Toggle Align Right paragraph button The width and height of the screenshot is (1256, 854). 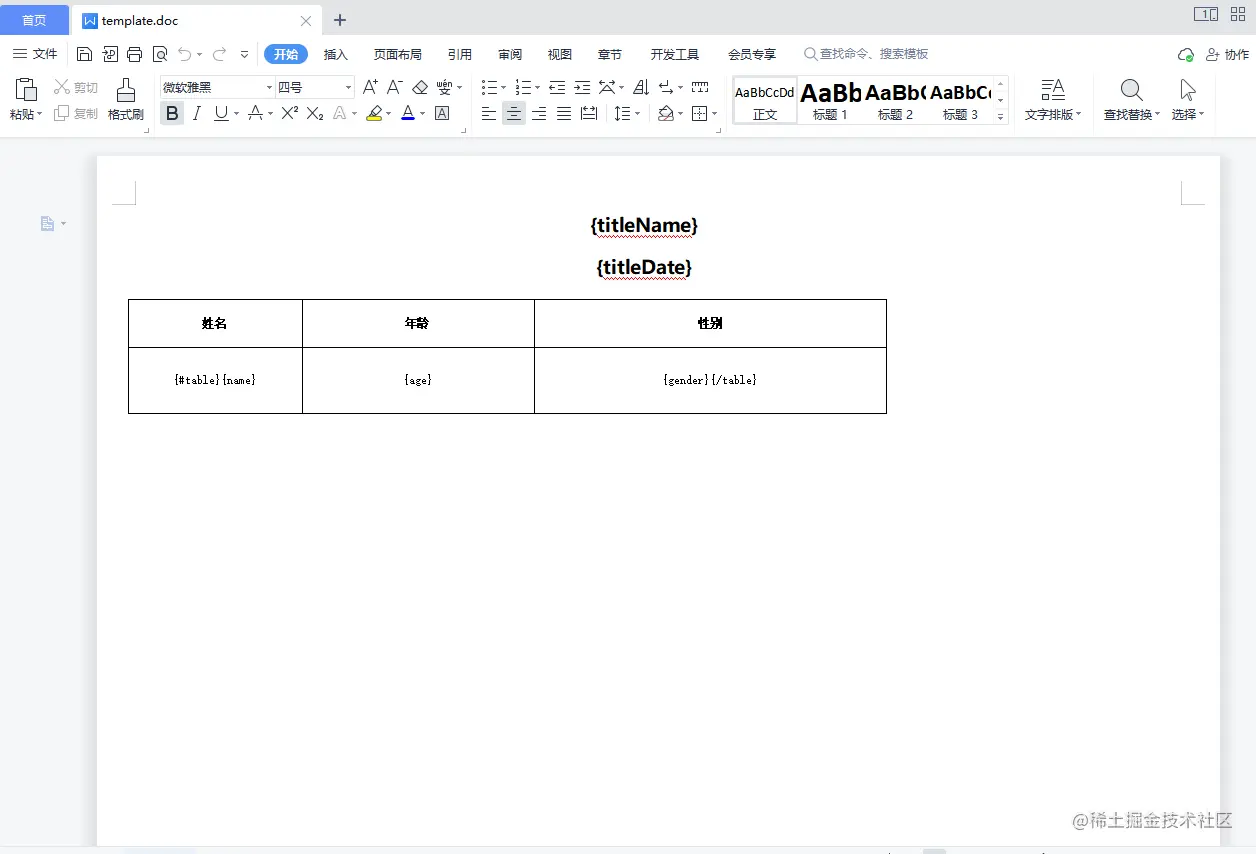539,114
